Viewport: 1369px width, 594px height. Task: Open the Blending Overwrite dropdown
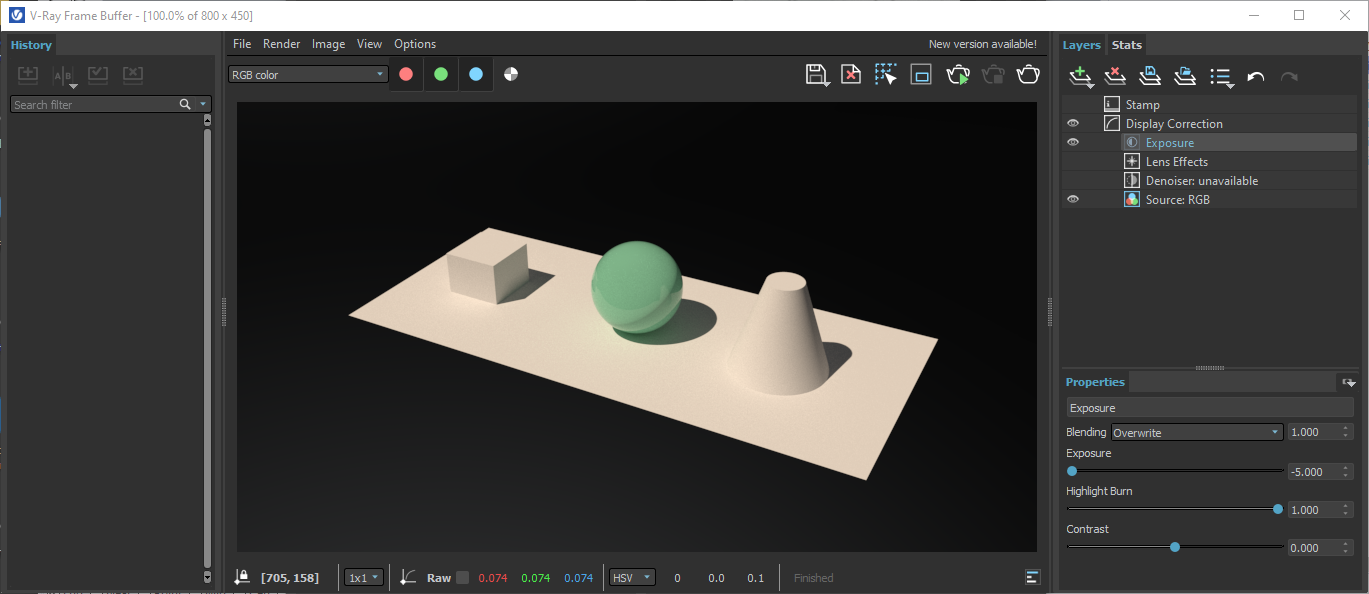pyautogui.click(x=1197, y=432)
